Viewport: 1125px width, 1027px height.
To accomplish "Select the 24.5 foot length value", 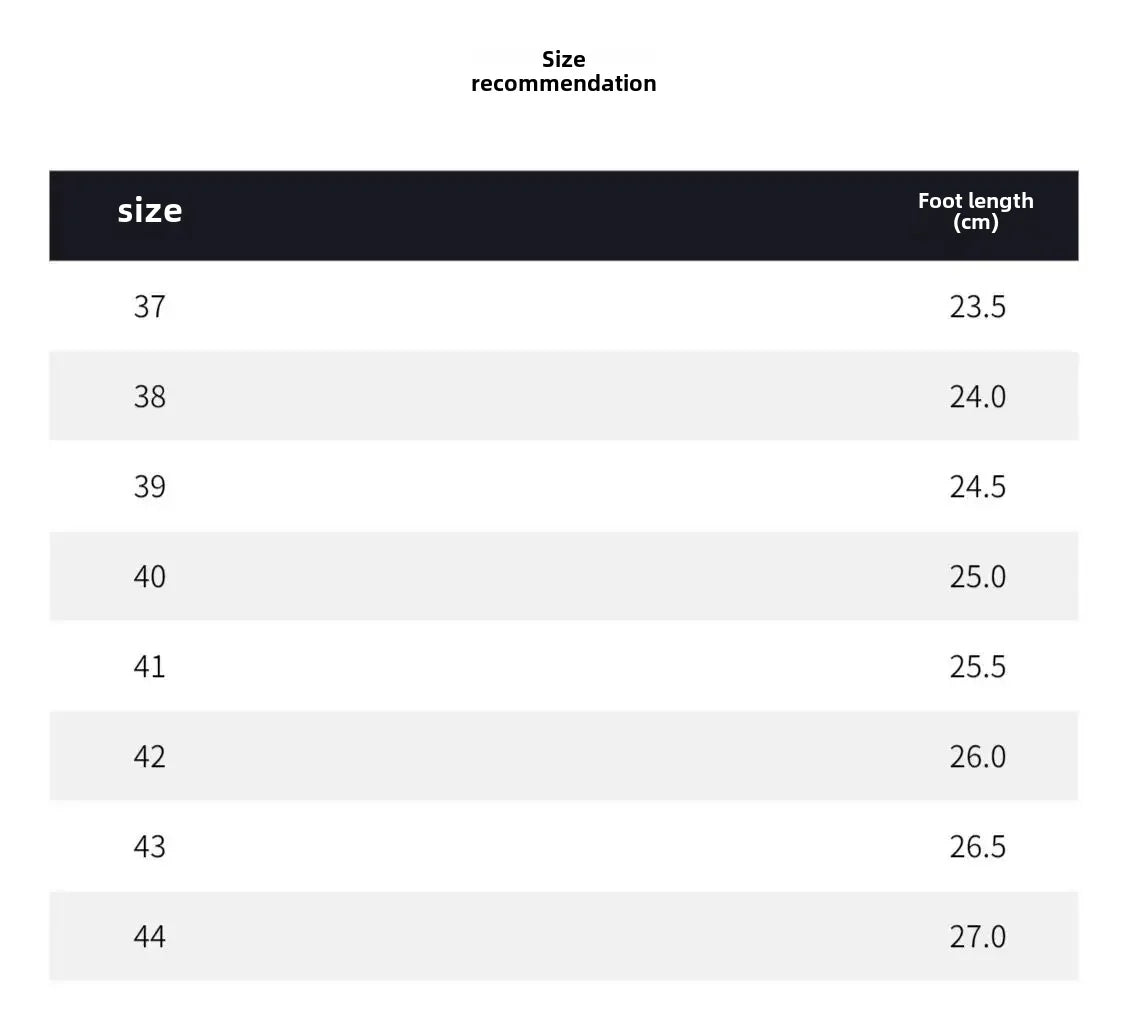I will pos(977,486).
